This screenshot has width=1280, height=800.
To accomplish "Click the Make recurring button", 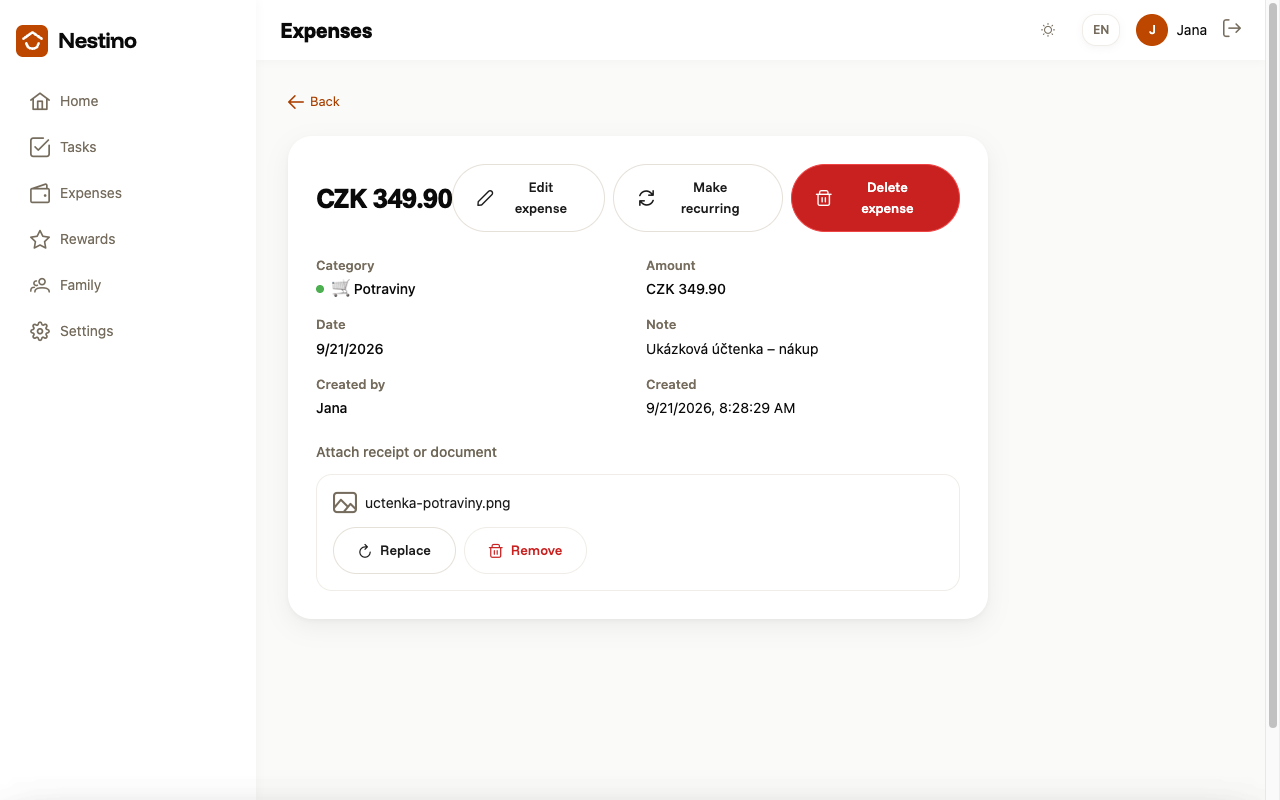I will point(698,198).
